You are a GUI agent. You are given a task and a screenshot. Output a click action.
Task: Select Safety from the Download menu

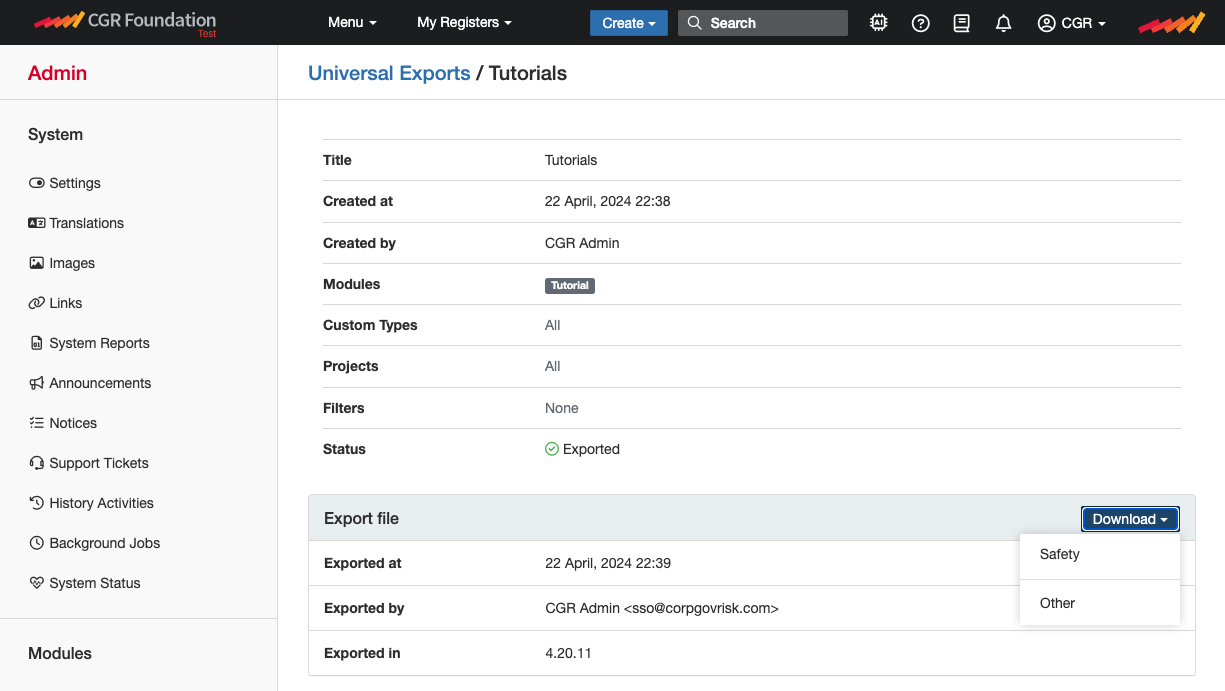[1100, 554]
